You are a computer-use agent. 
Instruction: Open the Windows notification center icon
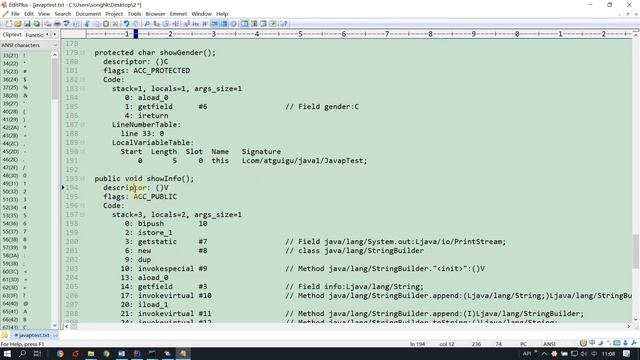pos(627,353)
